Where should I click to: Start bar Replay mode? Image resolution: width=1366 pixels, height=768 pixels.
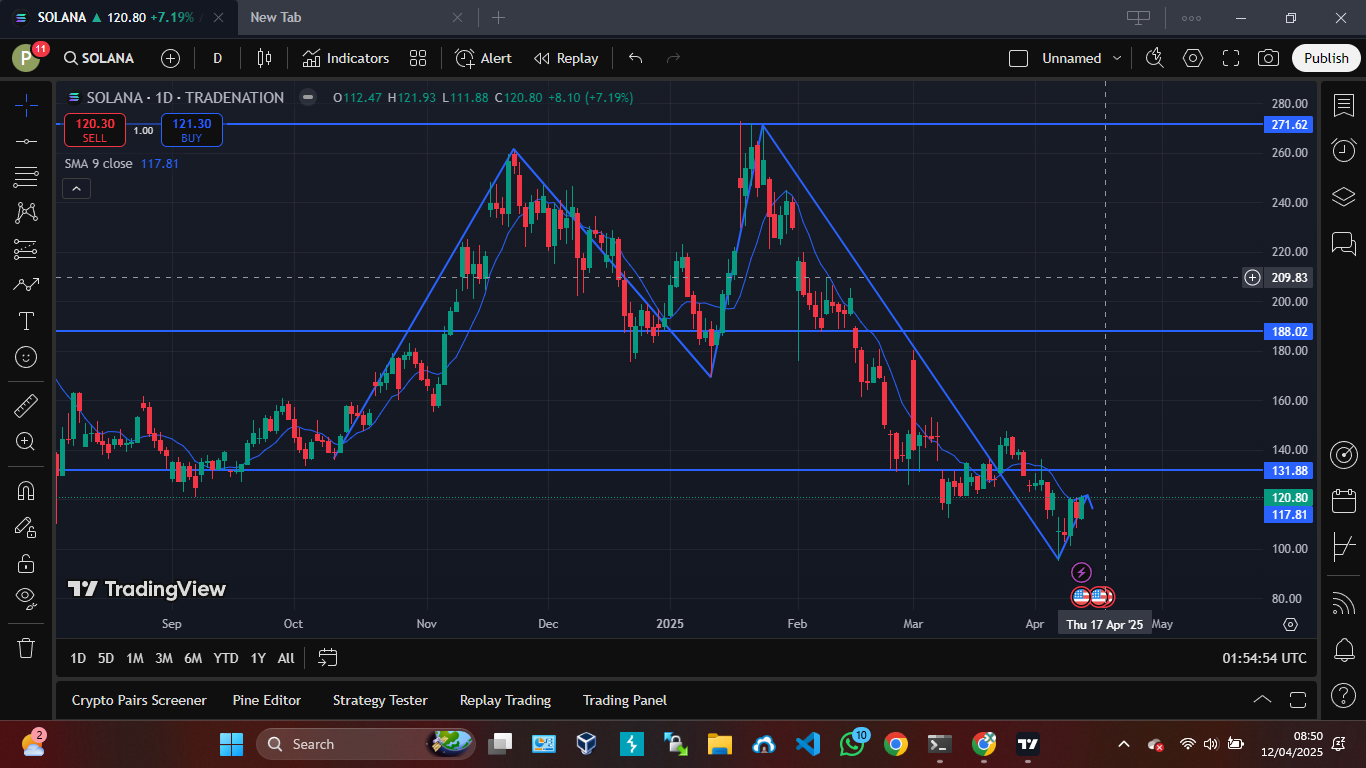pyautogui.click(x=566, y=58)
